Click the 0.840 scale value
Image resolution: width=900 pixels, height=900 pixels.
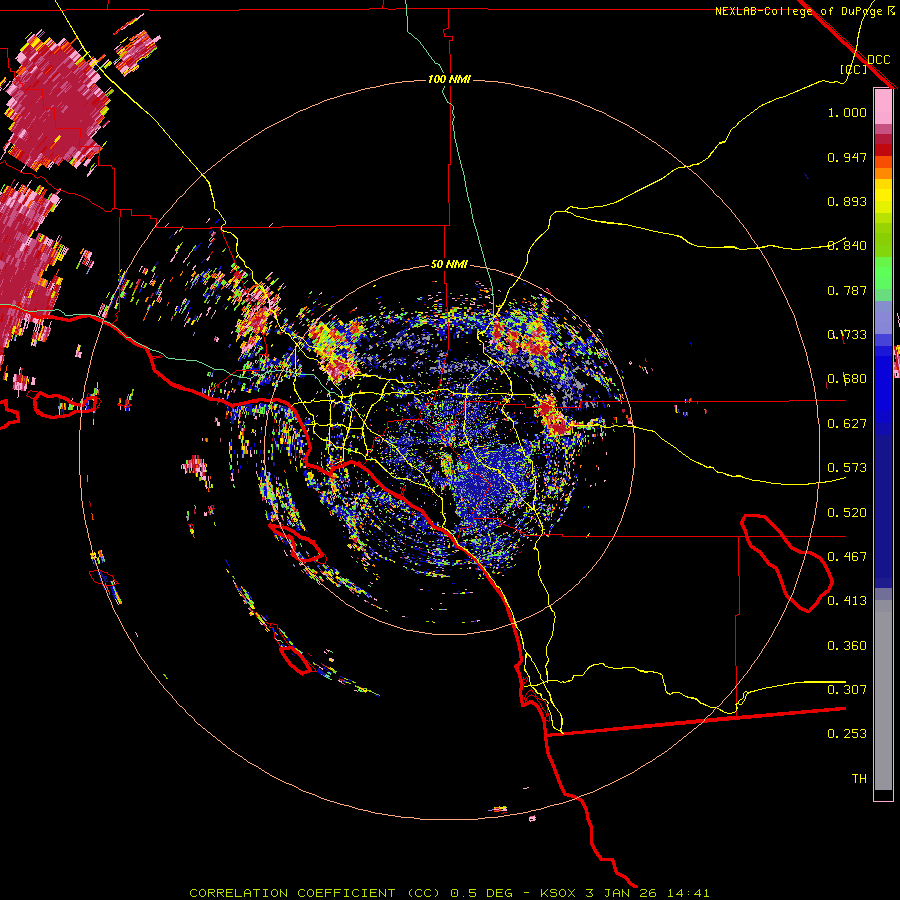point(847,246)
